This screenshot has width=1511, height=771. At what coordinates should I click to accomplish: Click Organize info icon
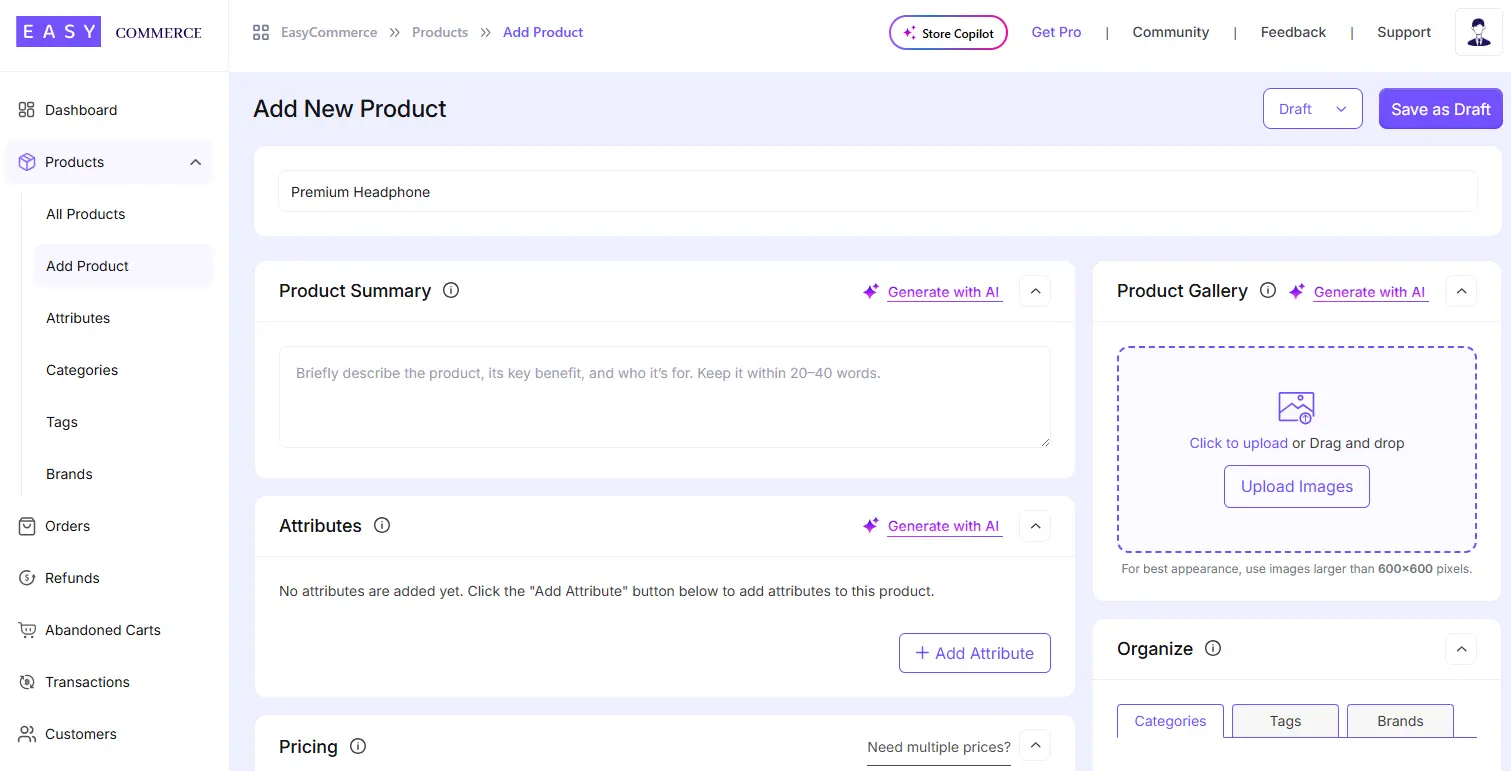pyautogui.click(x=1213, y=648)
